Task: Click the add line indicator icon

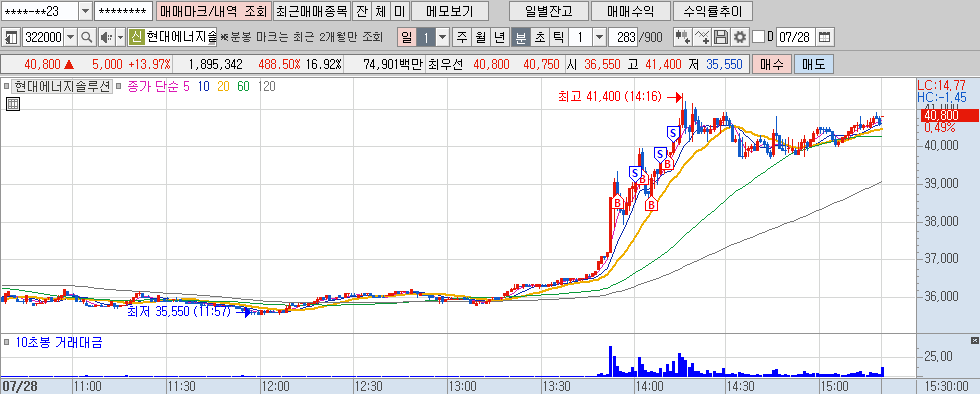Action: (x=702, y=38)
